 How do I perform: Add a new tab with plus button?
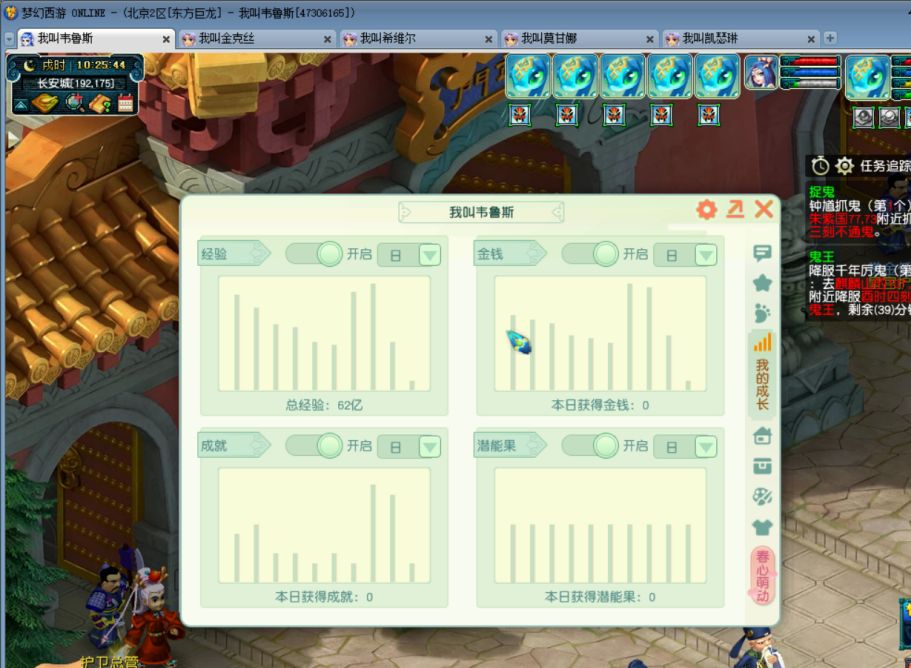[x=830, y=38]
